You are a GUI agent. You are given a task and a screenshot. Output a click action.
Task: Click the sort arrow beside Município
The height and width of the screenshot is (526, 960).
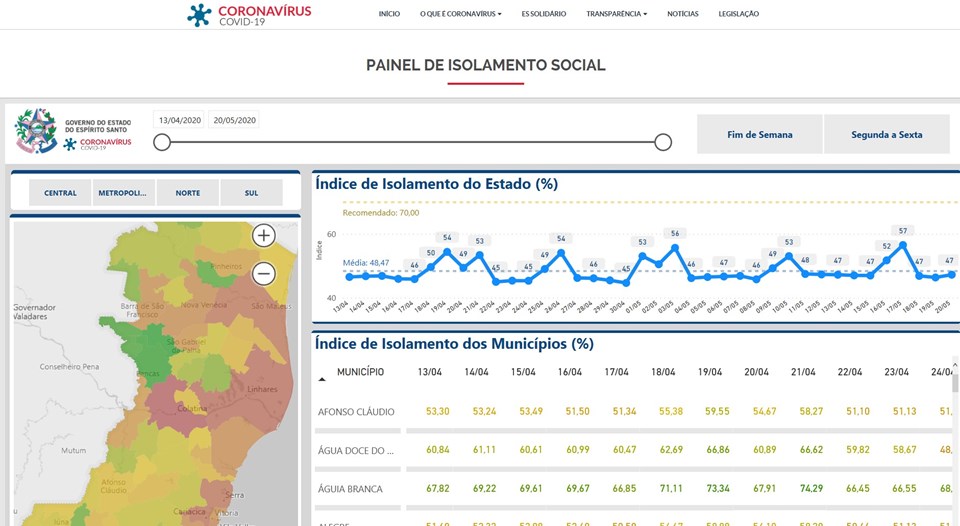(322, 380)
